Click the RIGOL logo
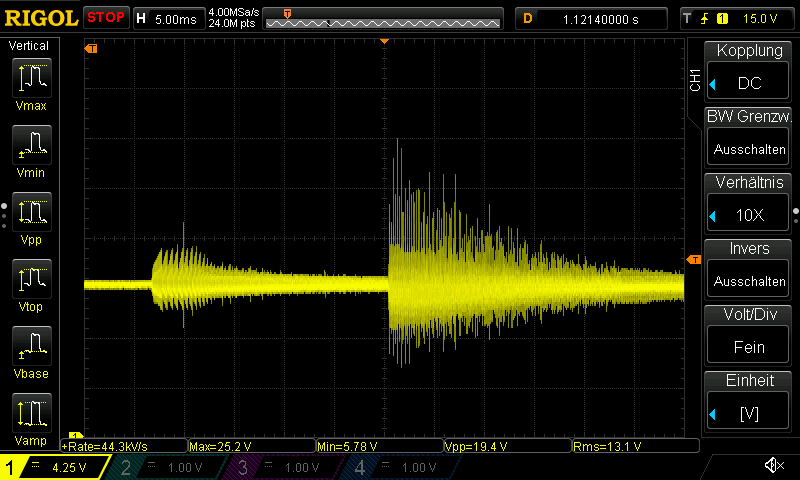The image size is (800, 480). click(40, 18)
